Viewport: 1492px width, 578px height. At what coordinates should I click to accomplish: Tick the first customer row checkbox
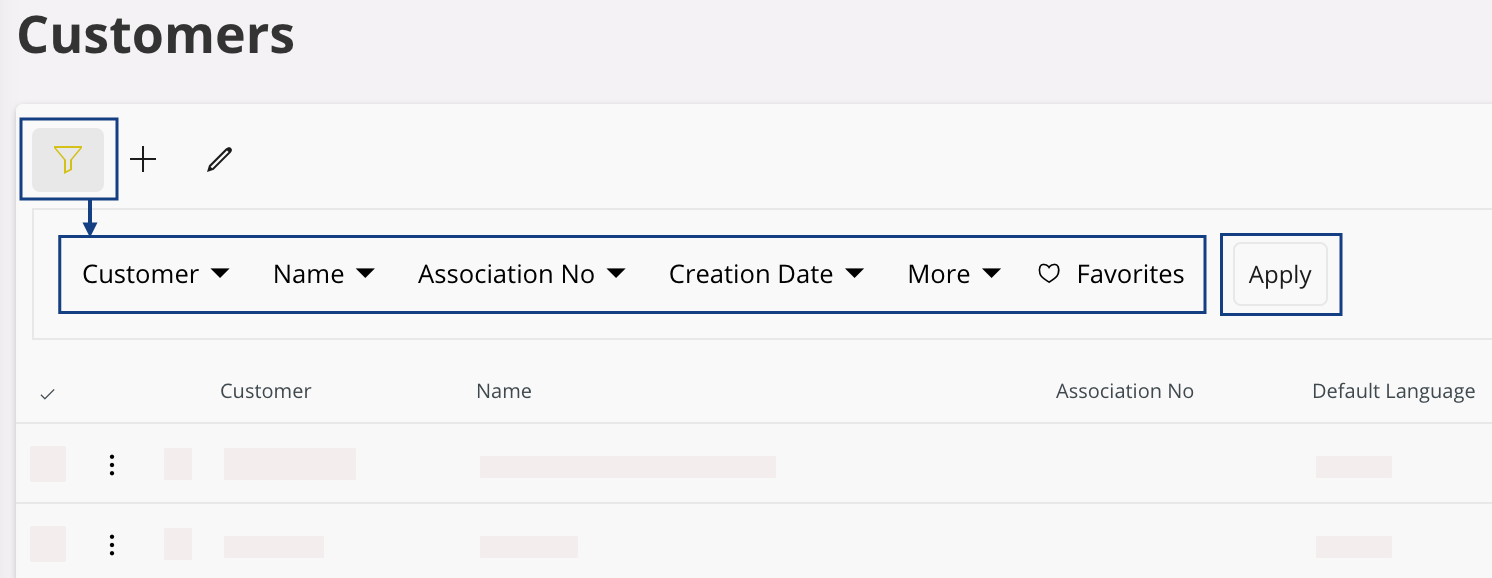tap(48, 464)
